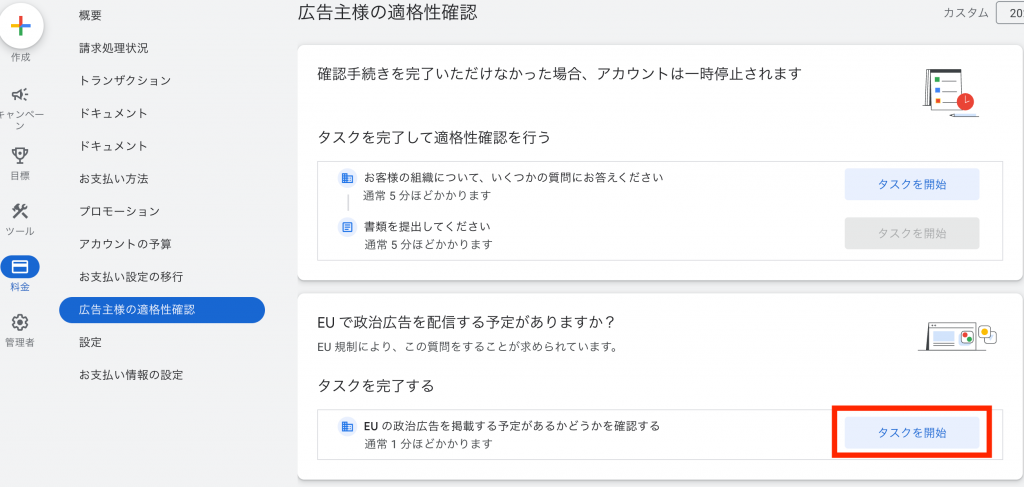Select トランザクション in the sidebar

[124, 80]
